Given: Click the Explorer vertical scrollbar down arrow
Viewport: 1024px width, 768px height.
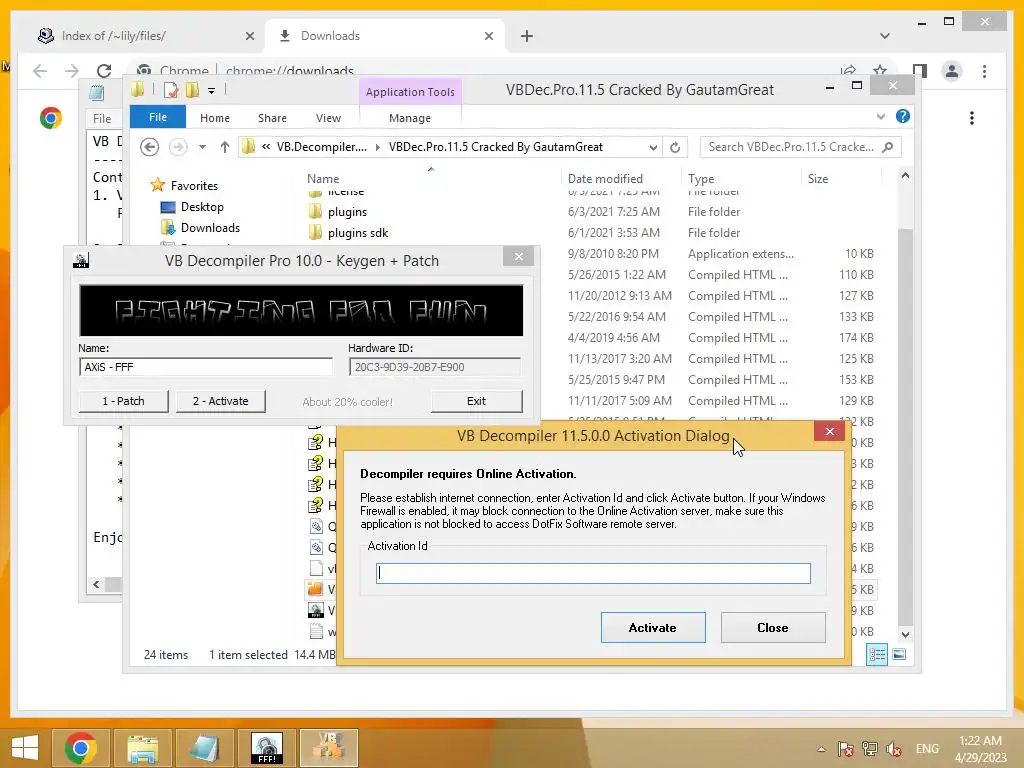Looking at the screenshot, I should coord(905,634).
